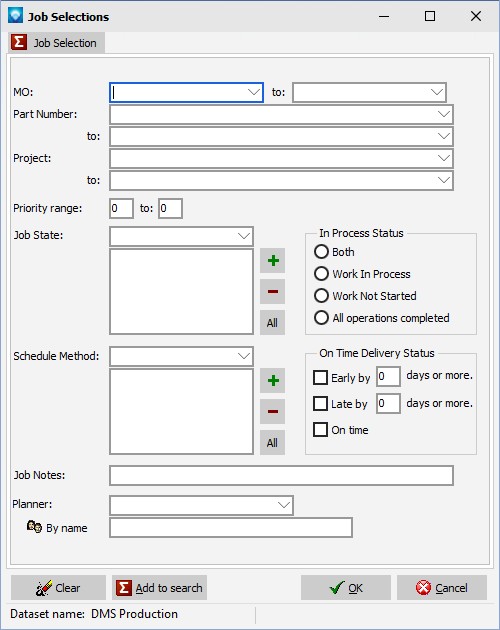Add selected Job State with green plus

coord(273,261)
